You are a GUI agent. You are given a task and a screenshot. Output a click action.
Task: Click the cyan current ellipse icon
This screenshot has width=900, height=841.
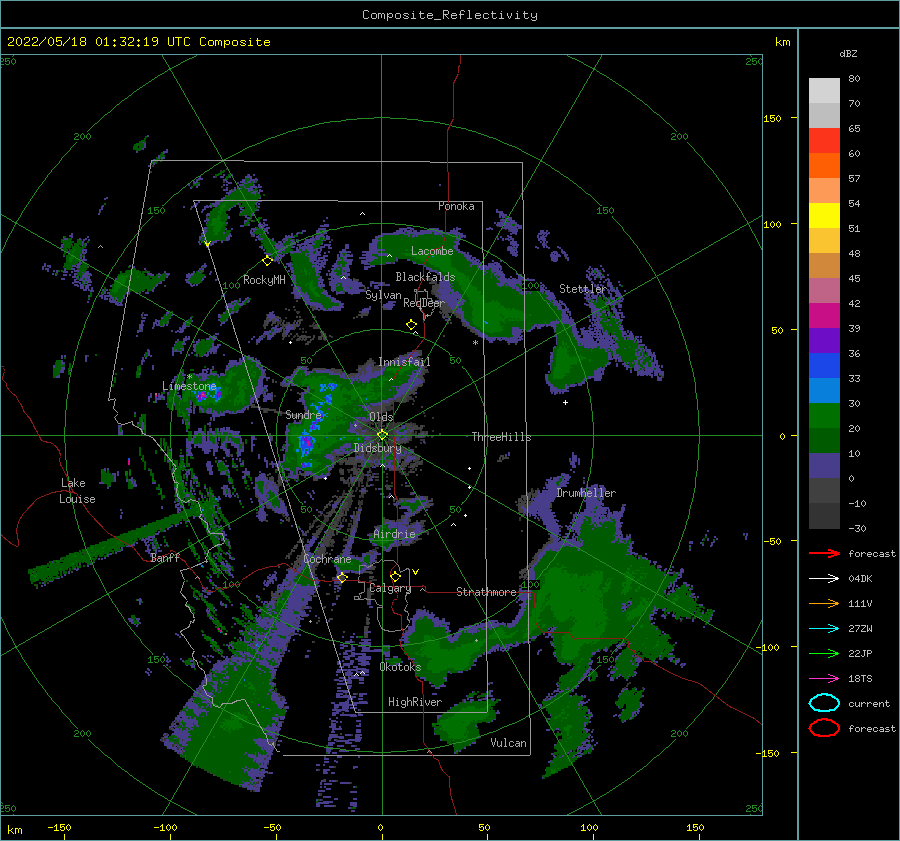tap(824, 703)
